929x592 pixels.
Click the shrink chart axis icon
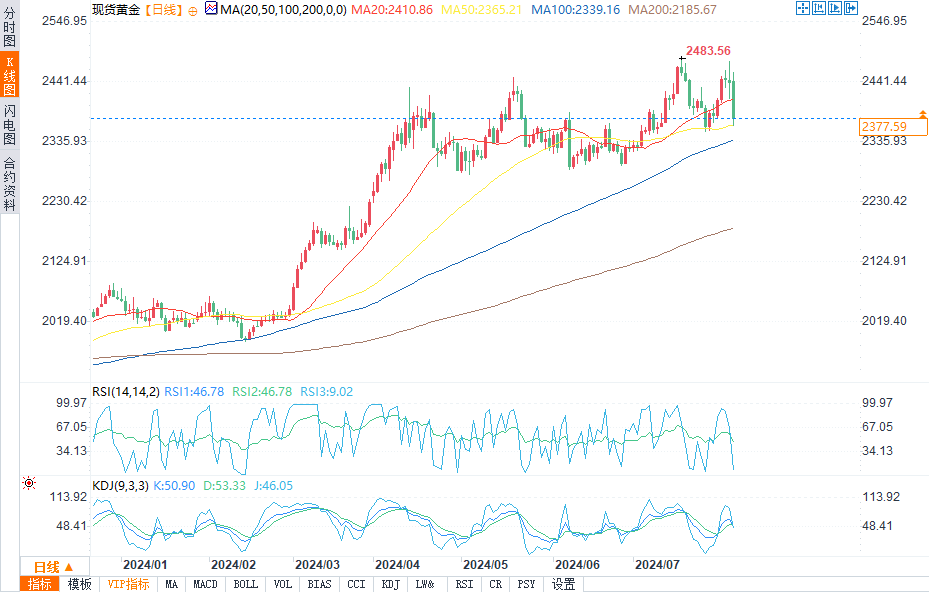point(819,8)
